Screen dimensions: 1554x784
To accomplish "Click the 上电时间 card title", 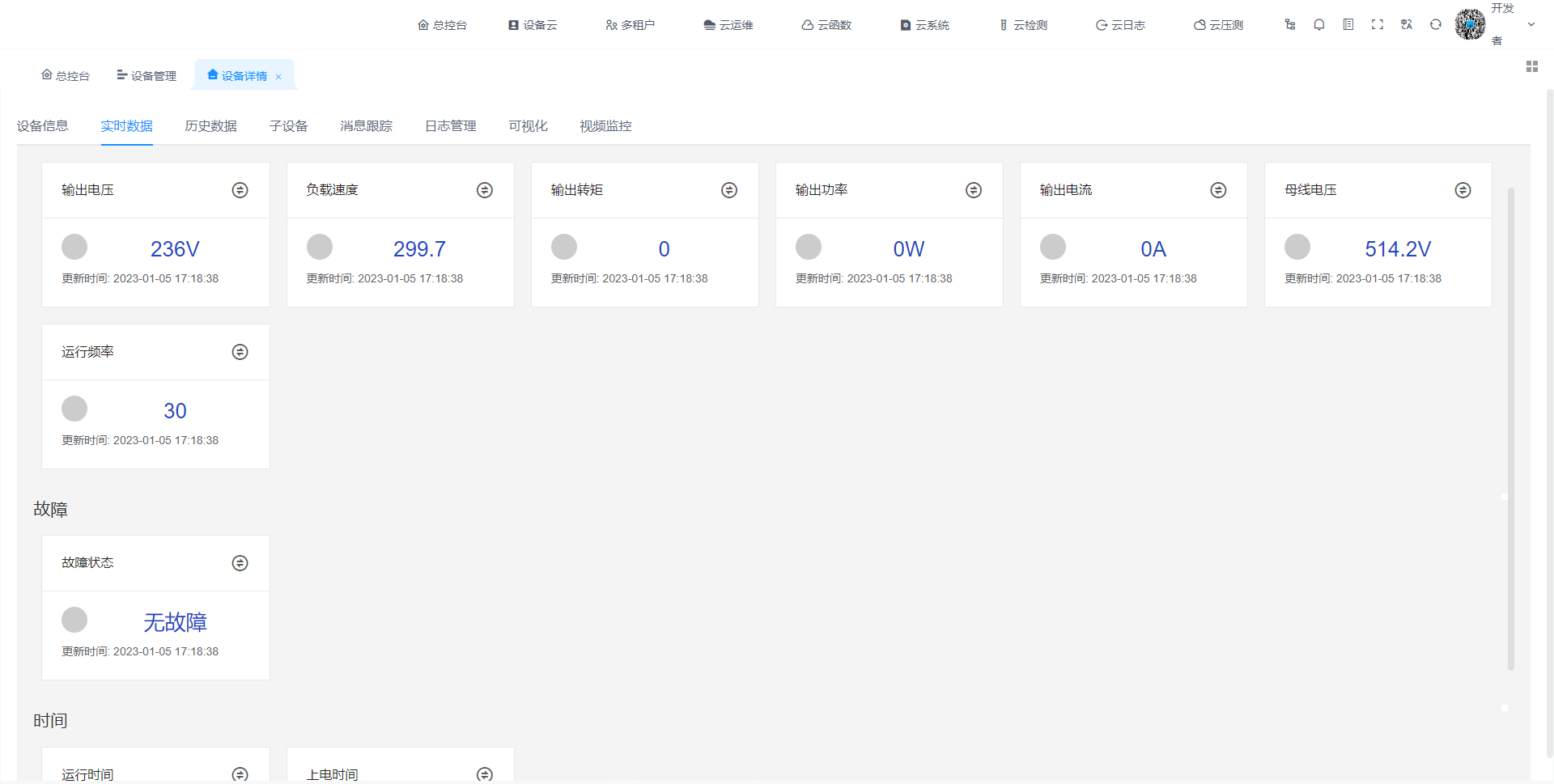I will [x=332, y=774].
